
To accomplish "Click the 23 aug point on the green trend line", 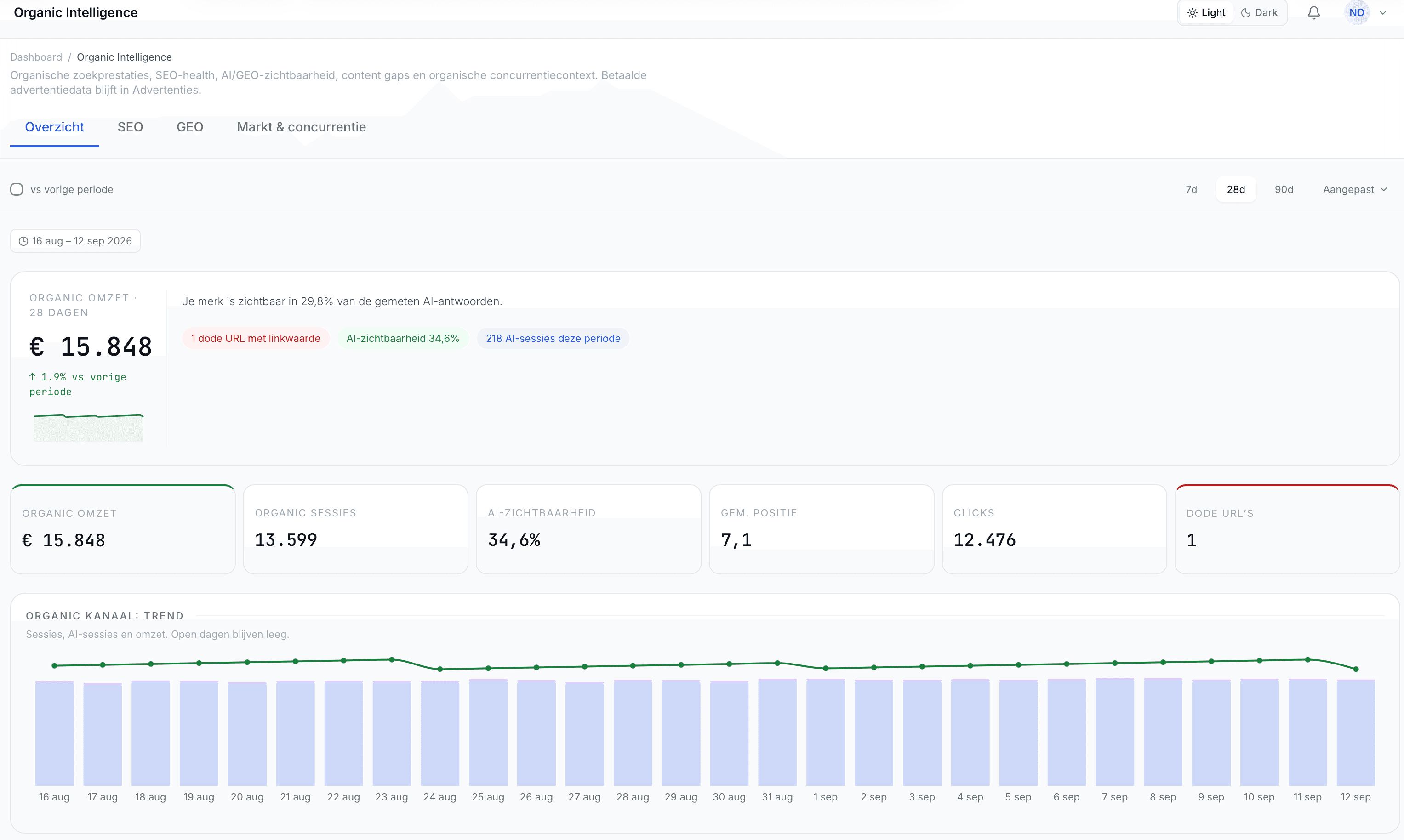I will pyautogui.click(x=392, y=659).
